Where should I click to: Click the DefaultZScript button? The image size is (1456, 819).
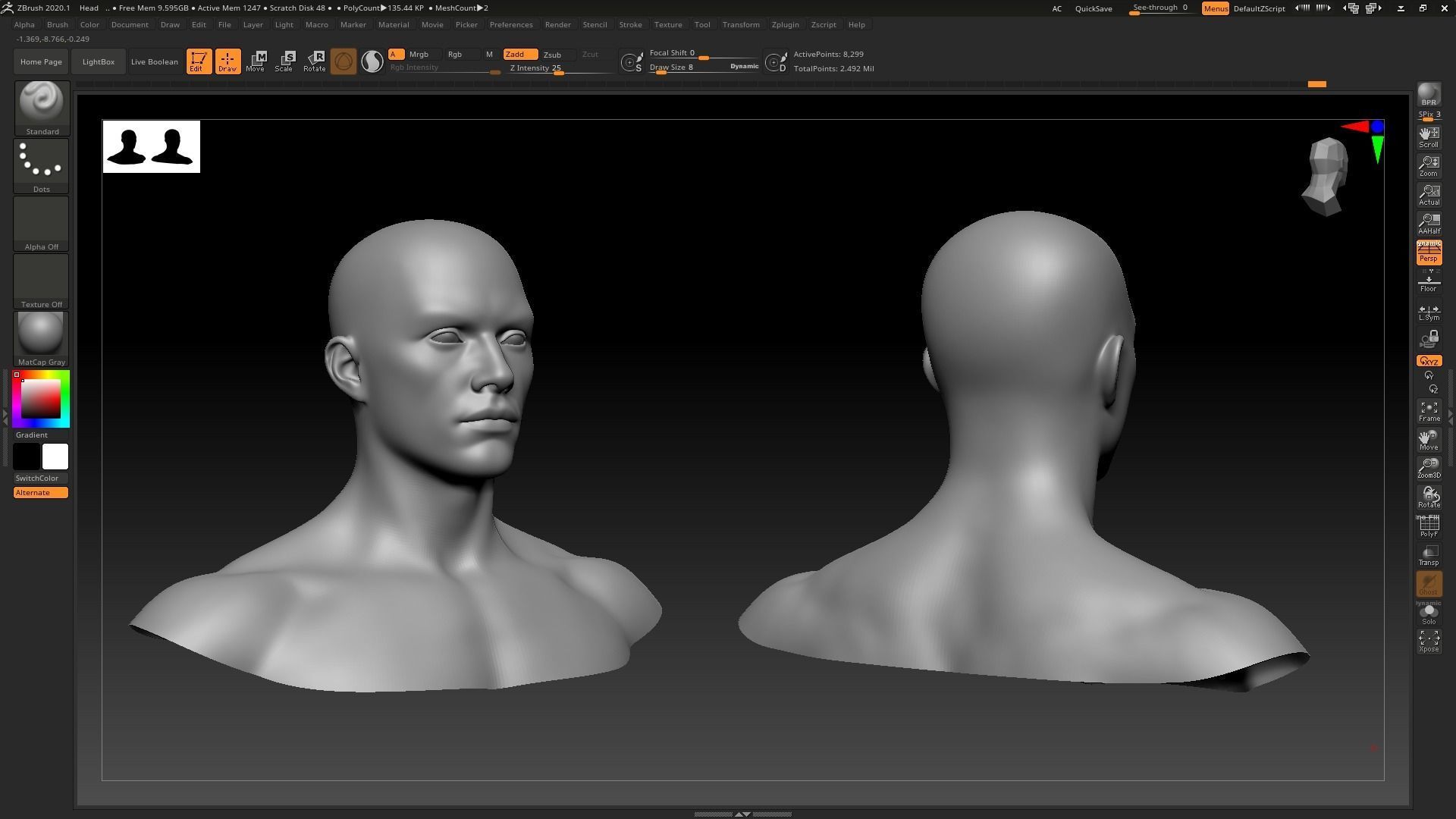point(1259,8)
